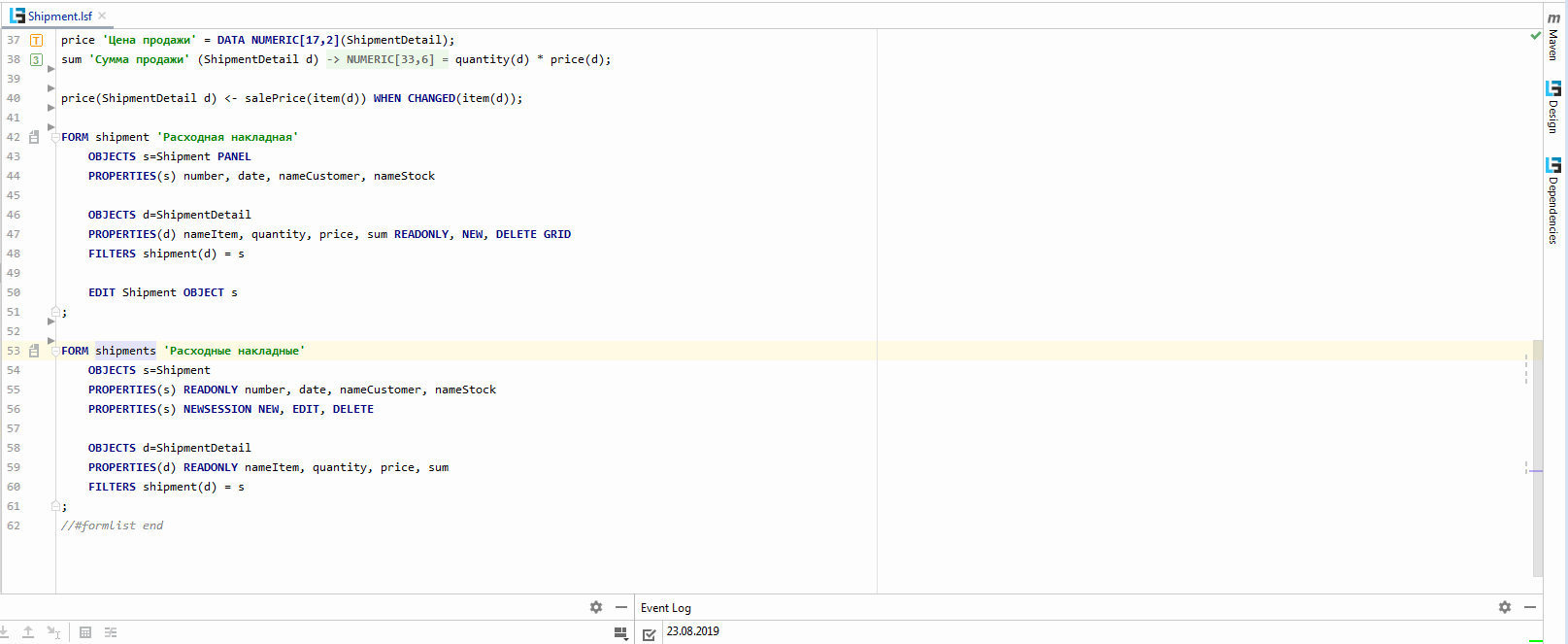Click 'nameStock' on line 44
The image size is (1568, 644).
pos(404,176)
